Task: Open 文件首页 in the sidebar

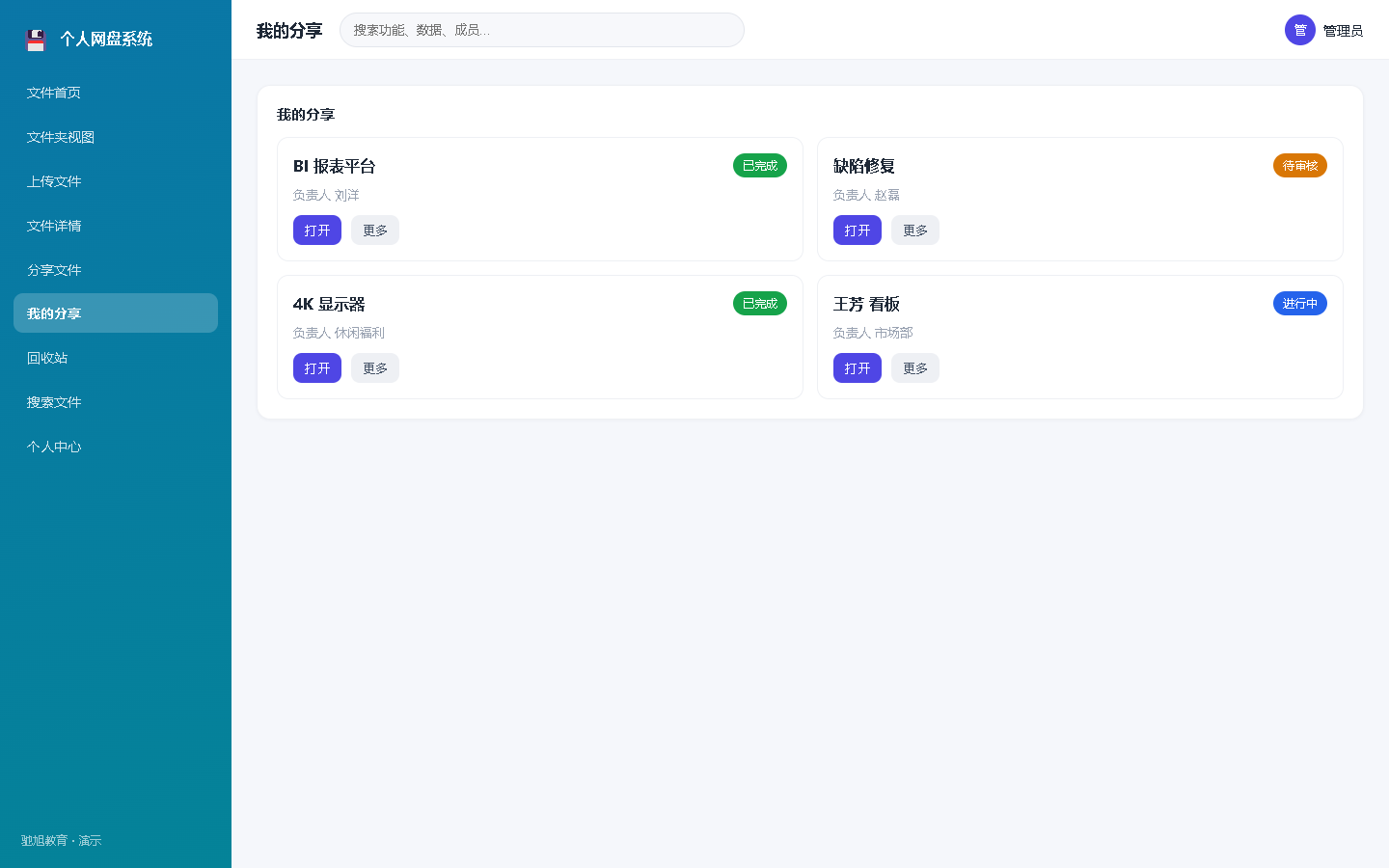Action: coord(116,93)
